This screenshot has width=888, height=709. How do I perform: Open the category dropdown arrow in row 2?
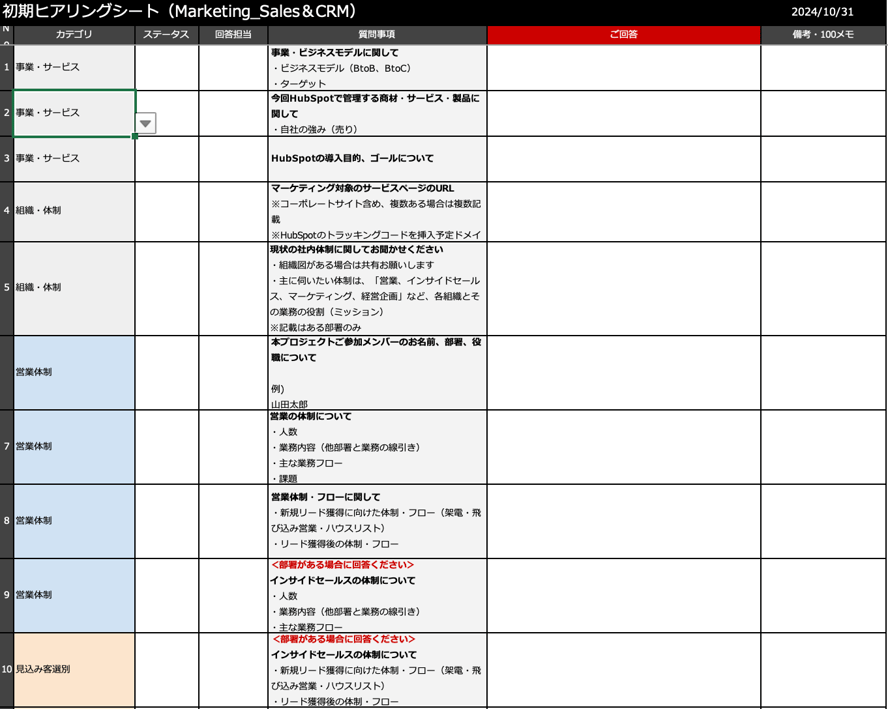tap(146, 123)
